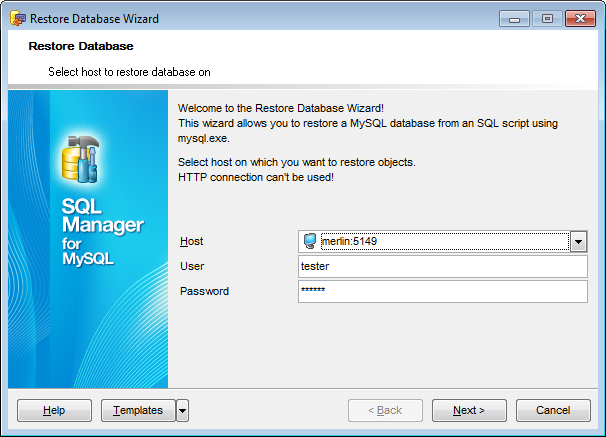Viewport: 606px width, 437px height.
Task: Click the Password label
Action: click(x=204, y=291)
